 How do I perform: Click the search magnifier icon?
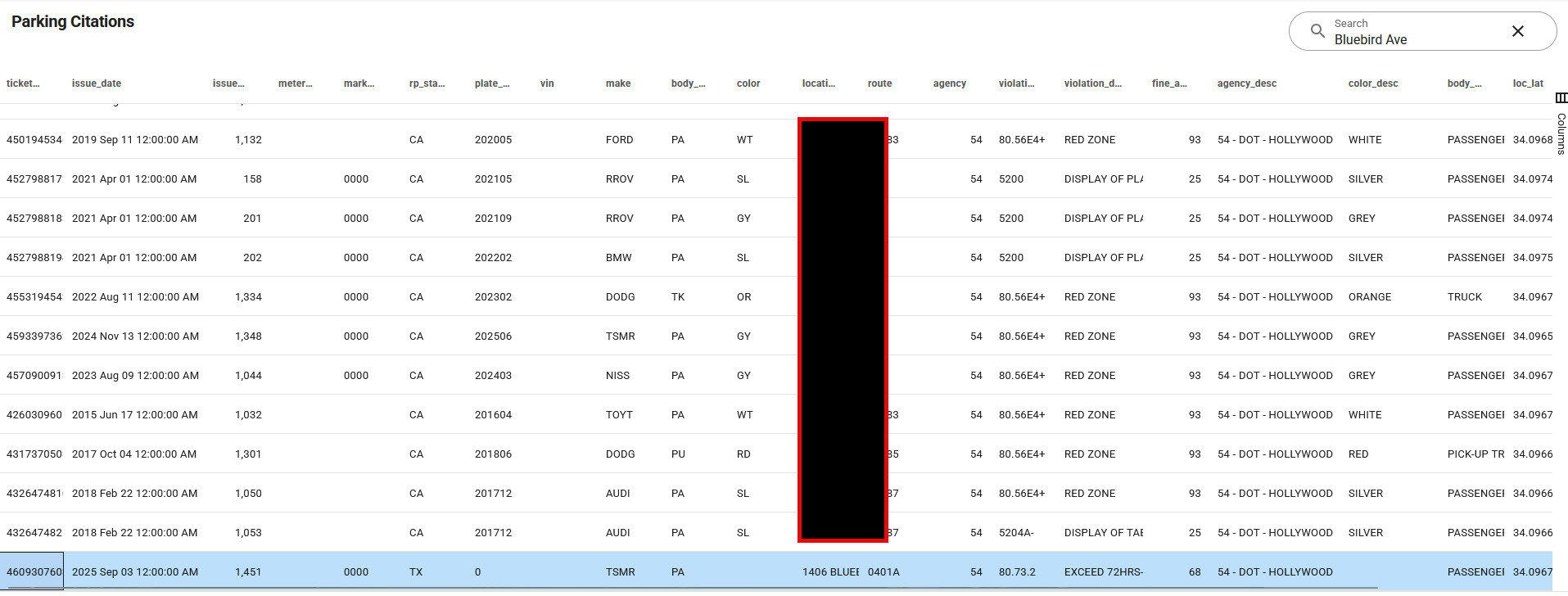point(1317,31)
